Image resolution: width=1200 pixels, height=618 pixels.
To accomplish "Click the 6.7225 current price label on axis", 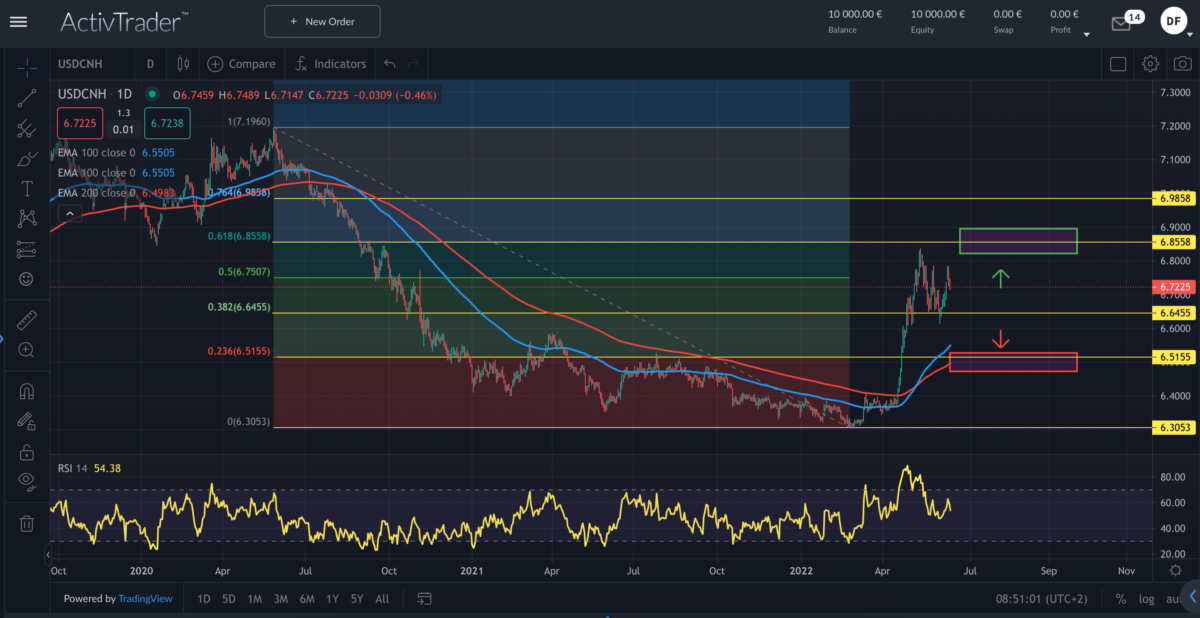I will pyautogui.click(x=1172, y=287).
